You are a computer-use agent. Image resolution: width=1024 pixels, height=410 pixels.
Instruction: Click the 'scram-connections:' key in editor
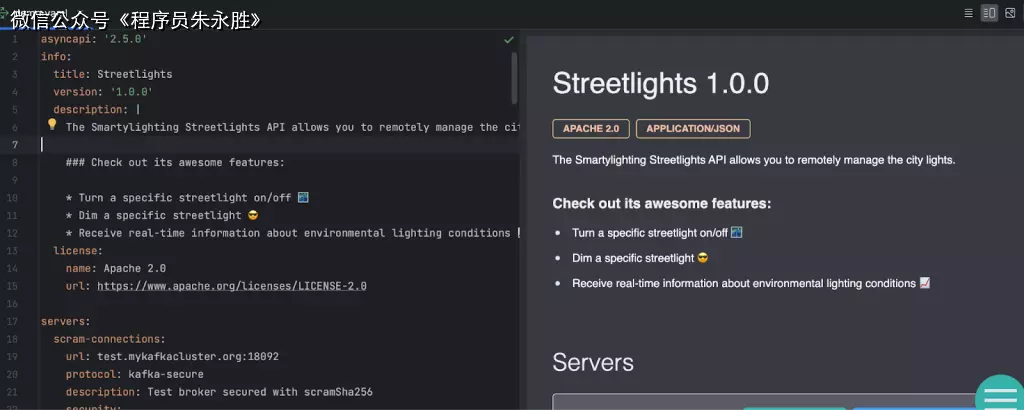(109, 339)
